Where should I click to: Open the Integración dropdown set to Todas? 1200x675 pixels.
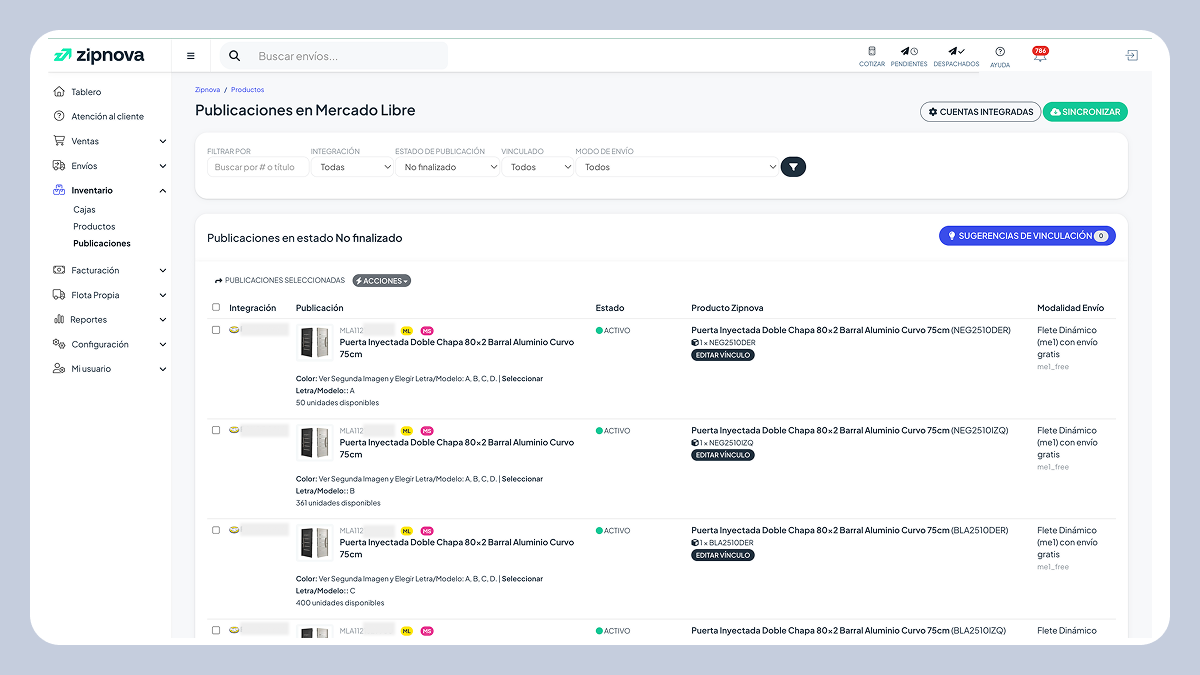pyautogui.click(x=352, y=167)
